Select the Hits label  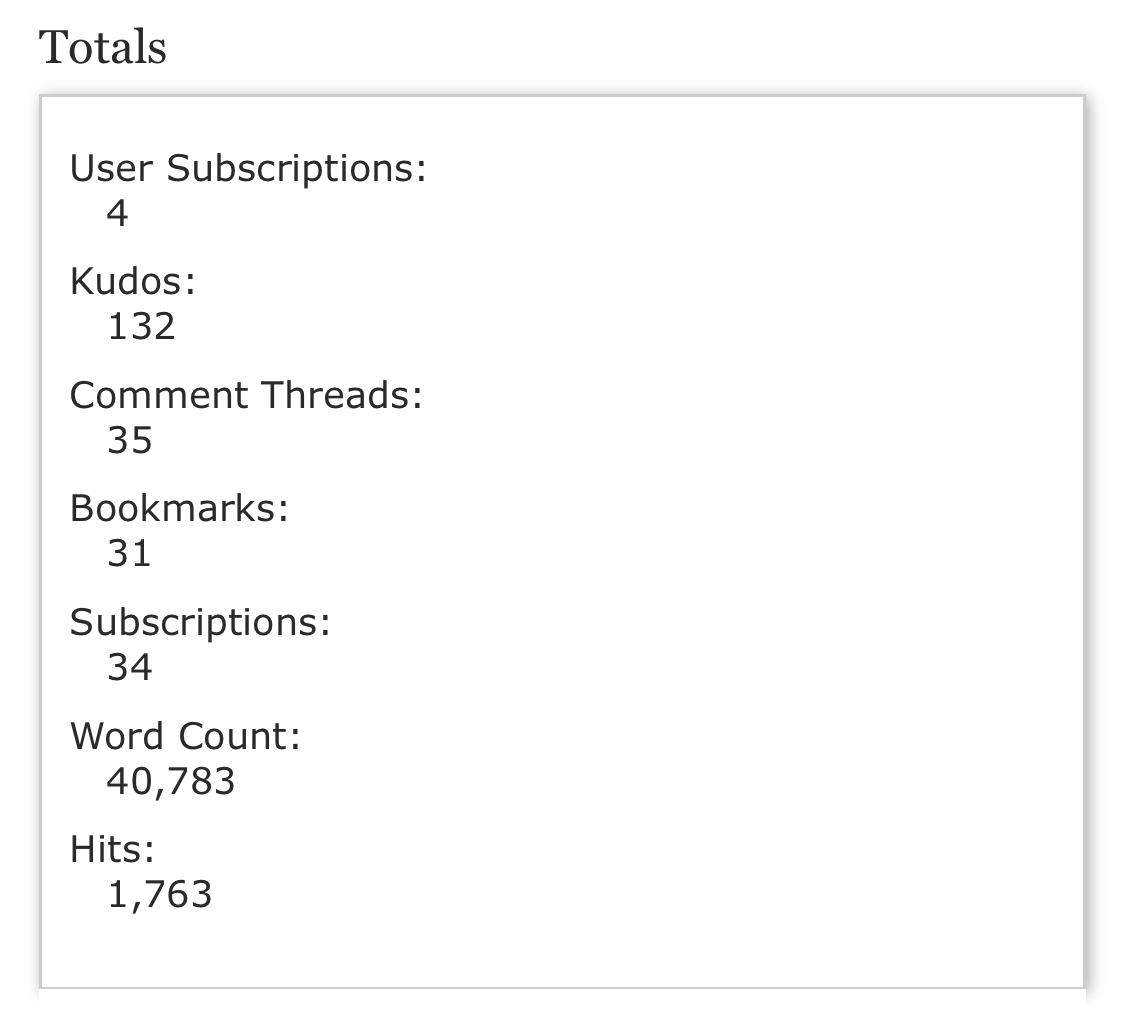tap(113, 849)
